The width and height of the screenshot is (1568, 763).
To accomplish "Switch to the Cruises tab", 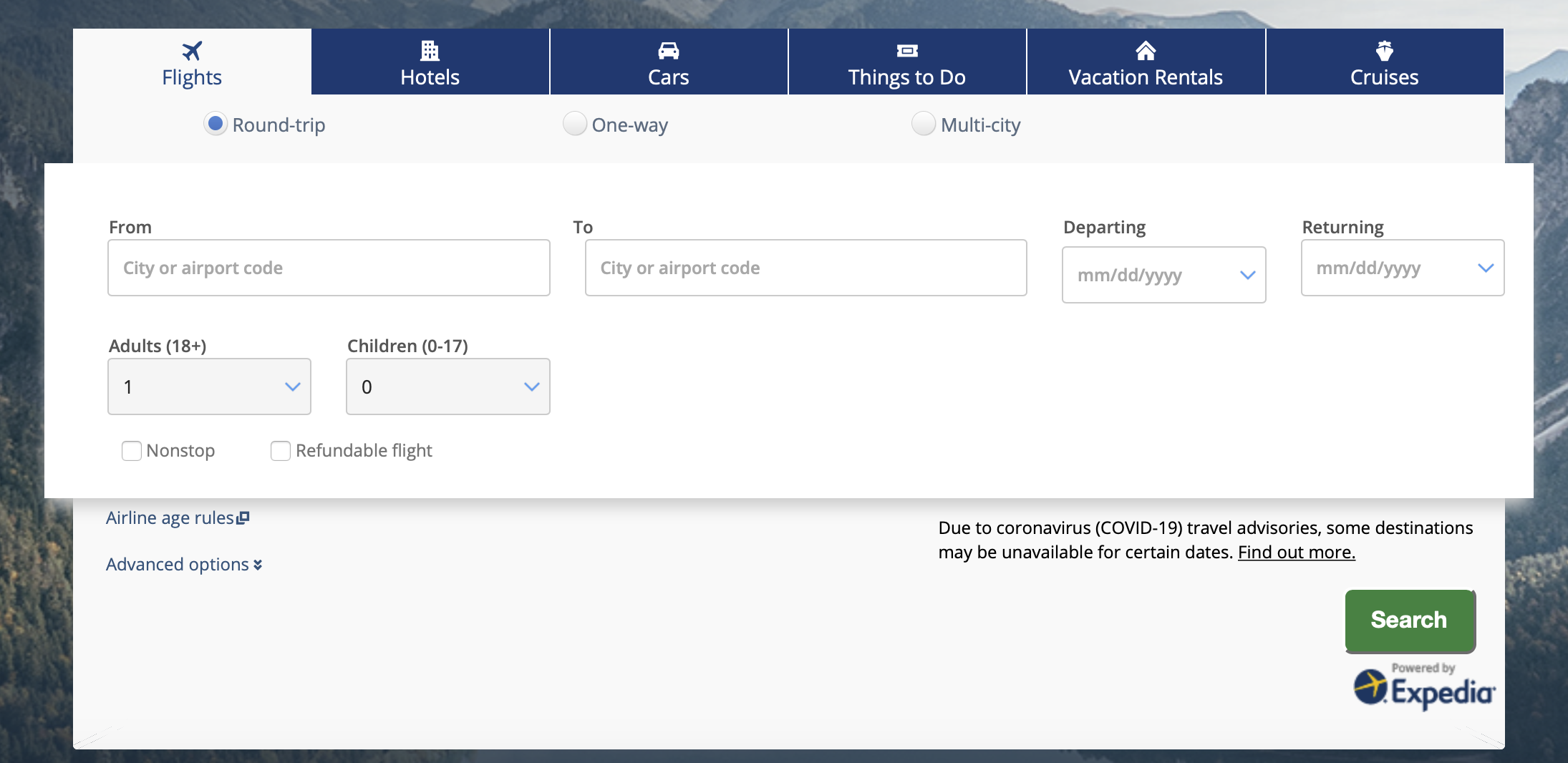I will [x=1385, y=62].
